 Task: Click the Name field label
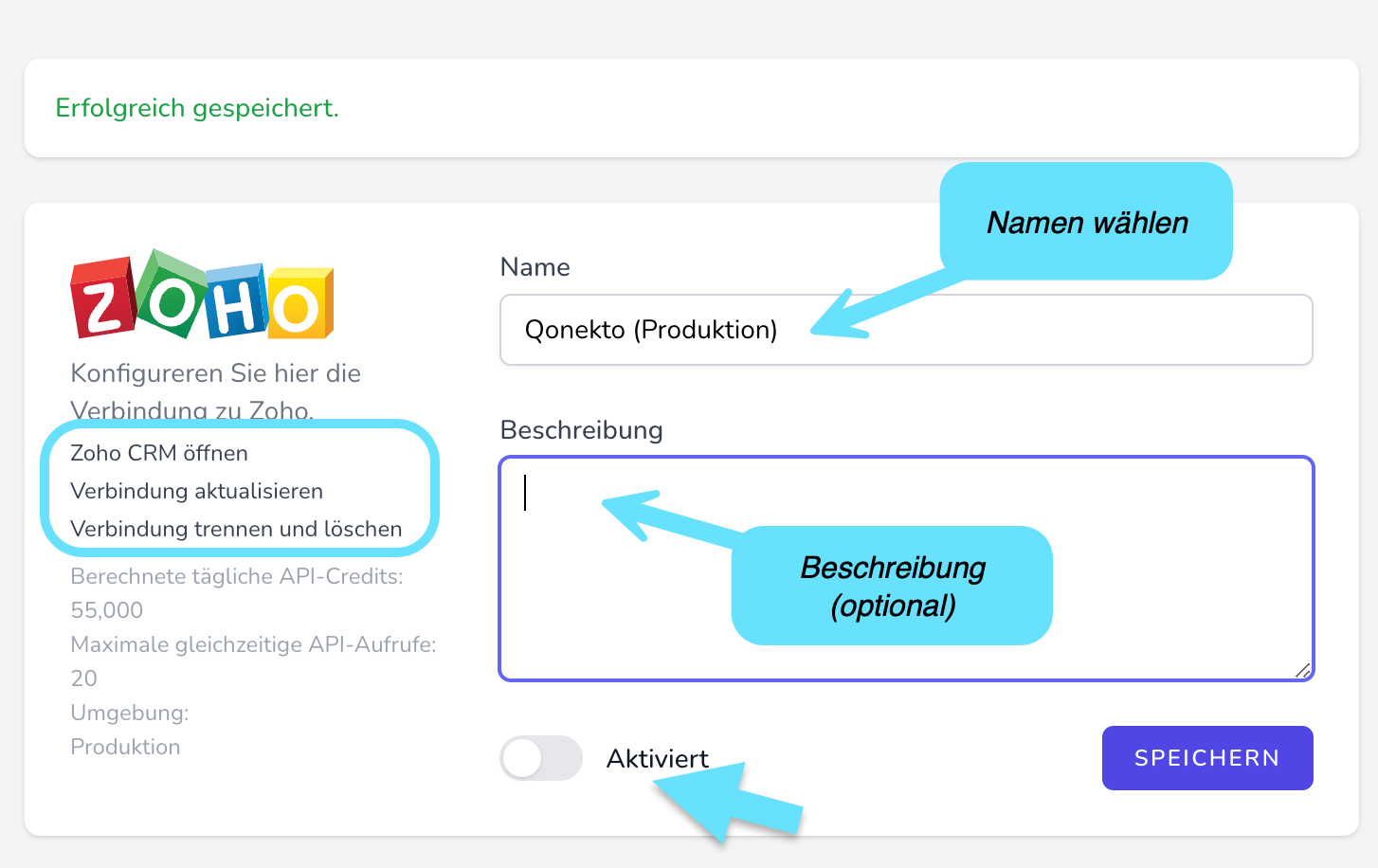tap(535, 267)
